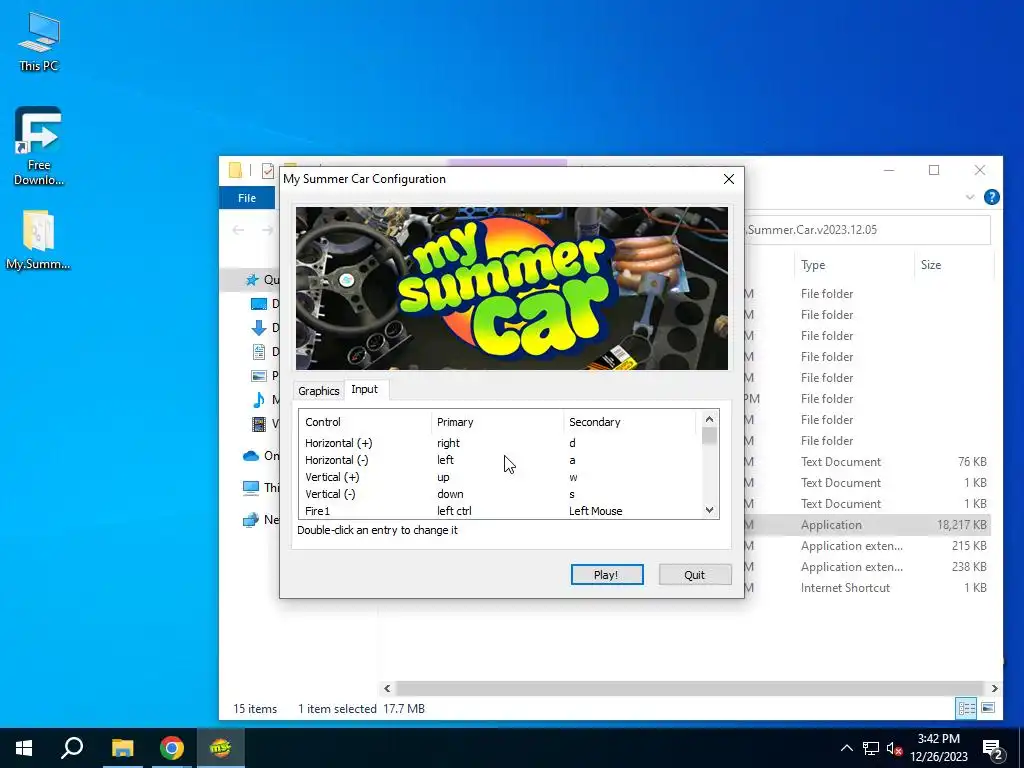Select the Desktop icon in sidebar
The height and width of the screenshot is (768, 1024).
(259, 304)
